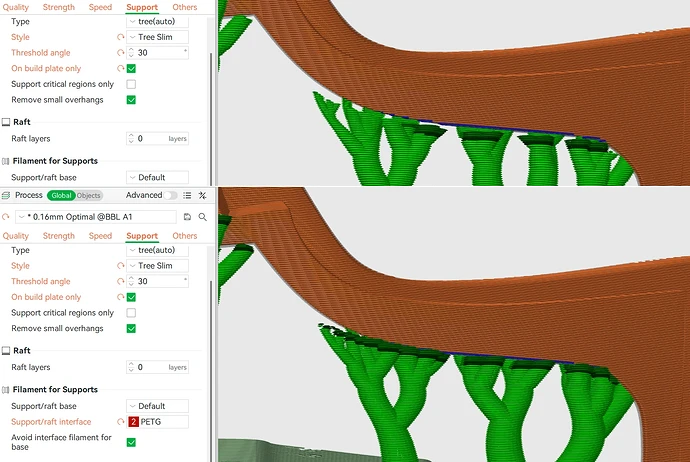Open Style Tree Slim dropdown in lower panel
Screen dimensions: 690x462
158,266
